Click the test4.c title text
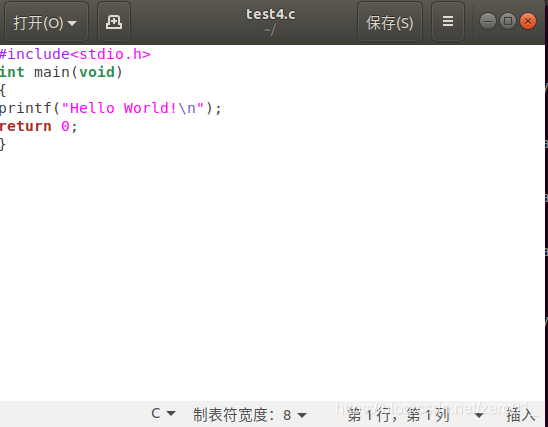The image size is (548, 427). 271,14
